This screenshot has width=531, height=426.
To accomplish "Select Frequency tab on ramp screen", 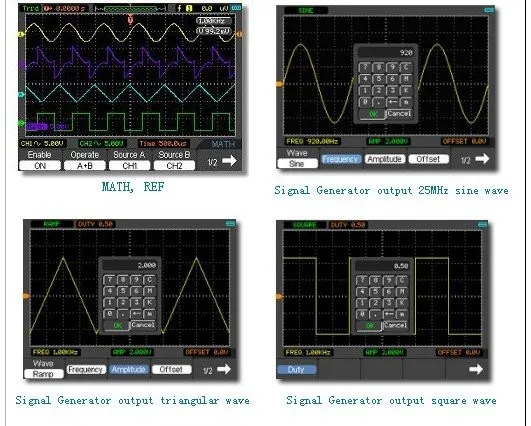I will tap(86, 369).
